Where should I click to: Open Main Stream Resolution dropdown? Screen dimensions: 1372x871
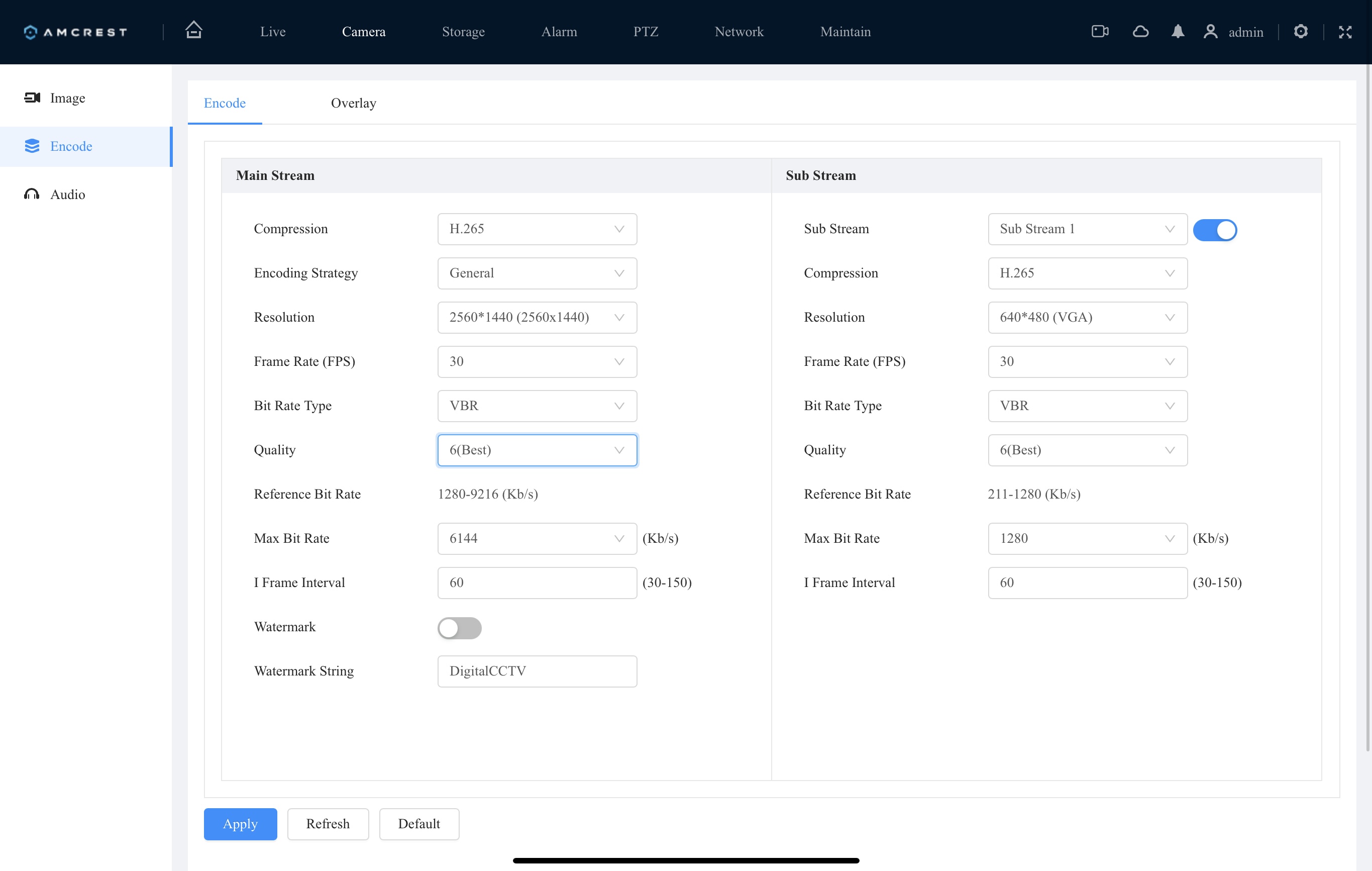pyautogui.click(x=537, y=318)
